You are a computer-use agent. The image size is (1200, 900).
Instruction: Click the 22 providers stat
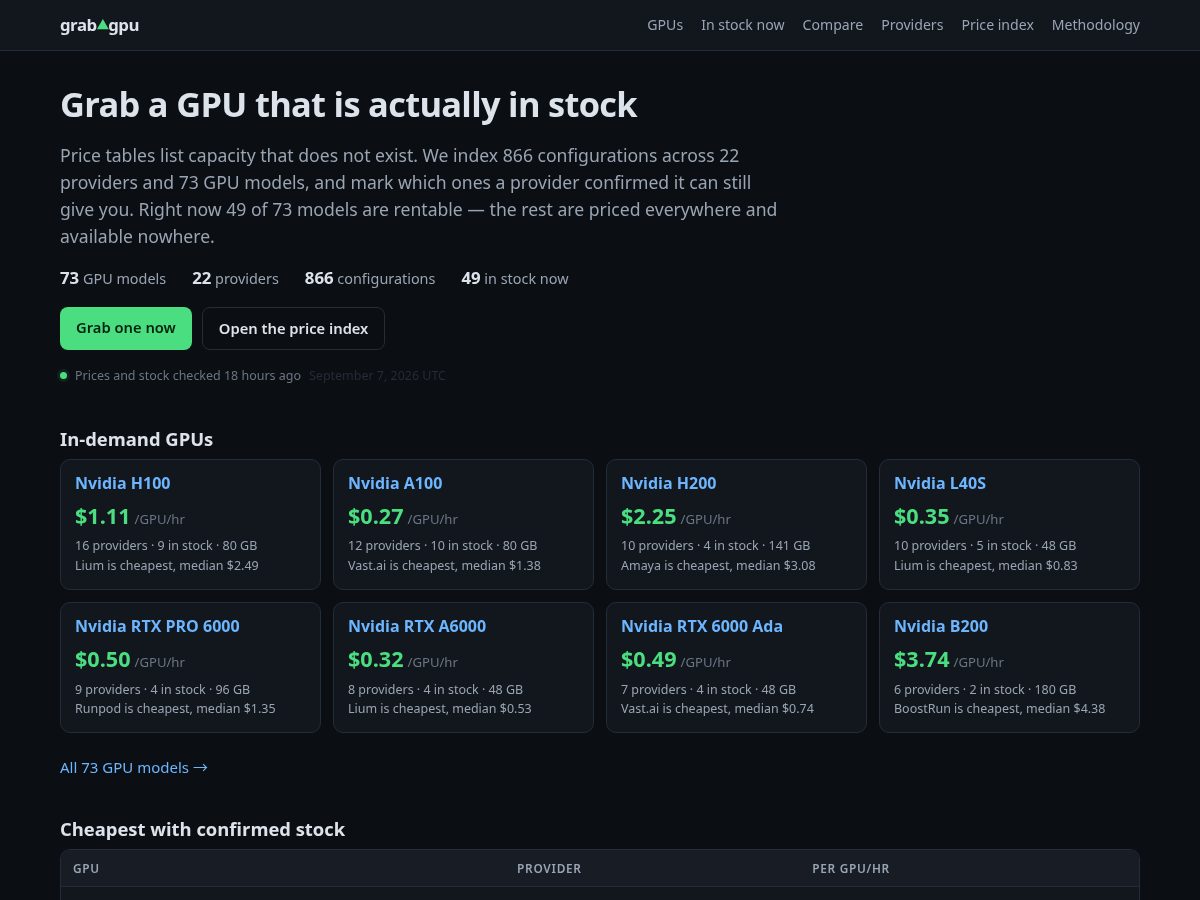point(235,278)
